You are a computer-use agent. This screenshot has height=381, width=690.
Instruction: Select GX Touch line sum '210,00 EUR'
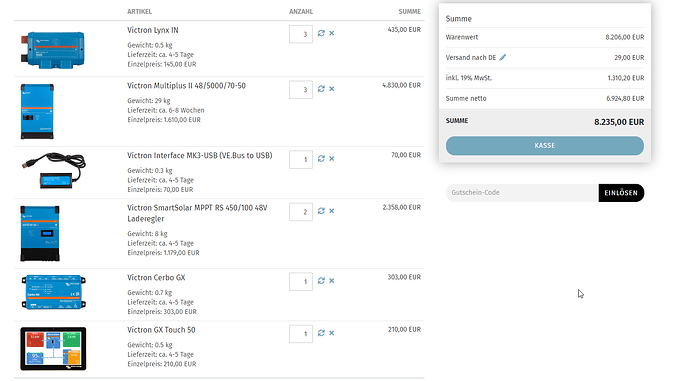404,330
